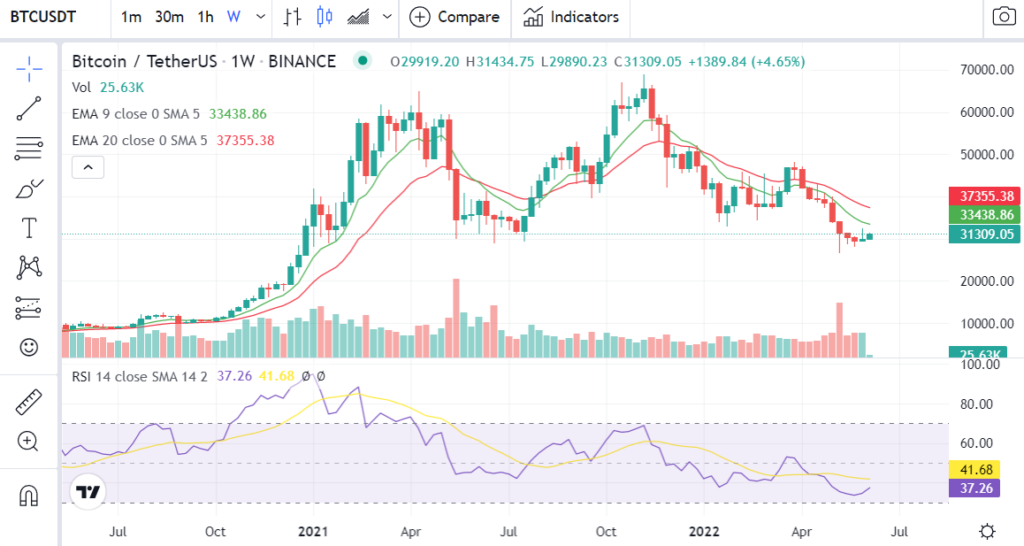The height and width of the screenshot is (546, 1024).
Task: Click the yellow 41.68 RSI label
Action: coord(974,470)
